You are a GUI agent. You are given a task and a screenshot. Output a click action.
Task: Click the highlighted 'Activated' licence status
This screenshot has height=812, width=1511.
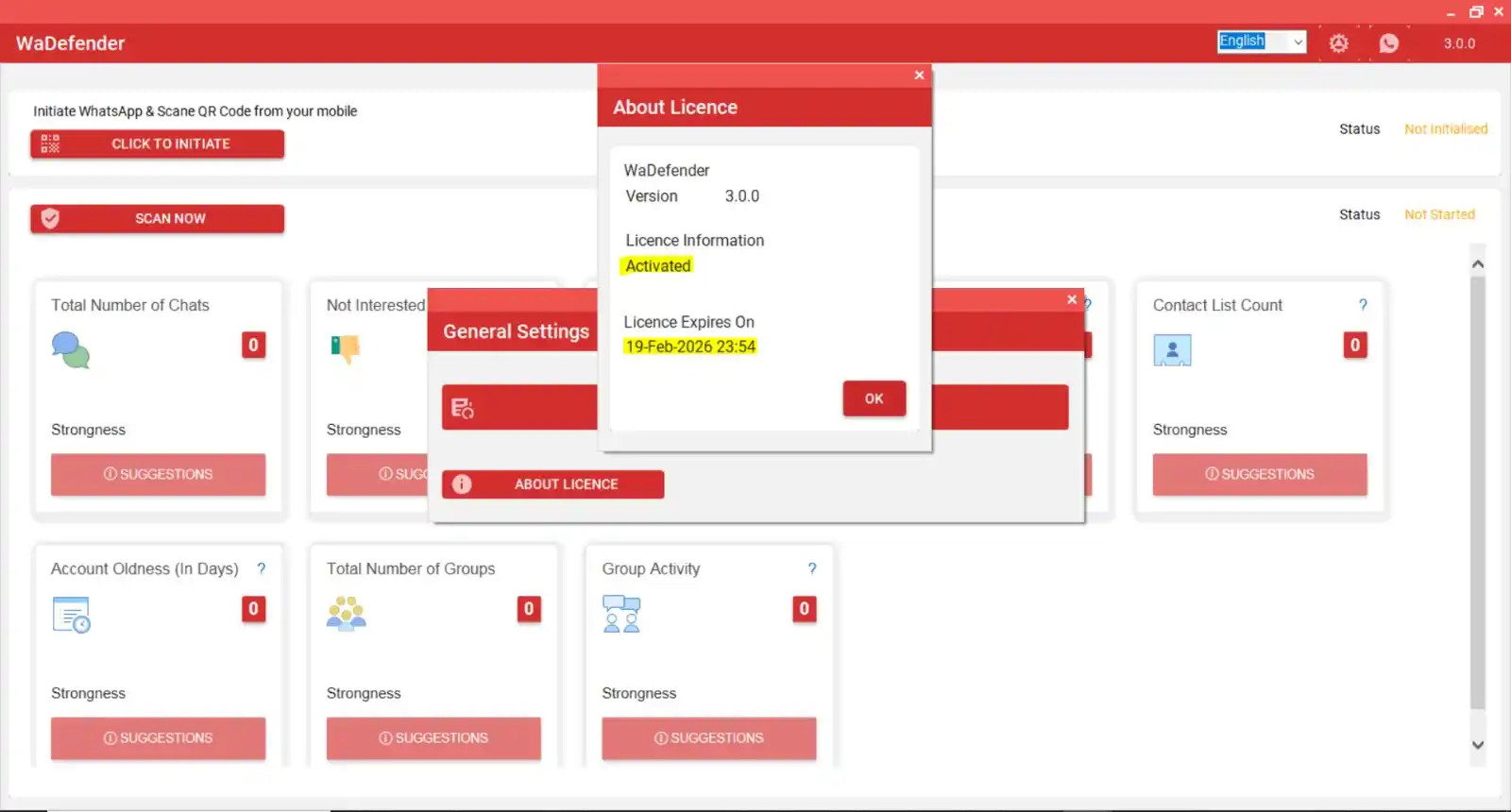[657, 266]
